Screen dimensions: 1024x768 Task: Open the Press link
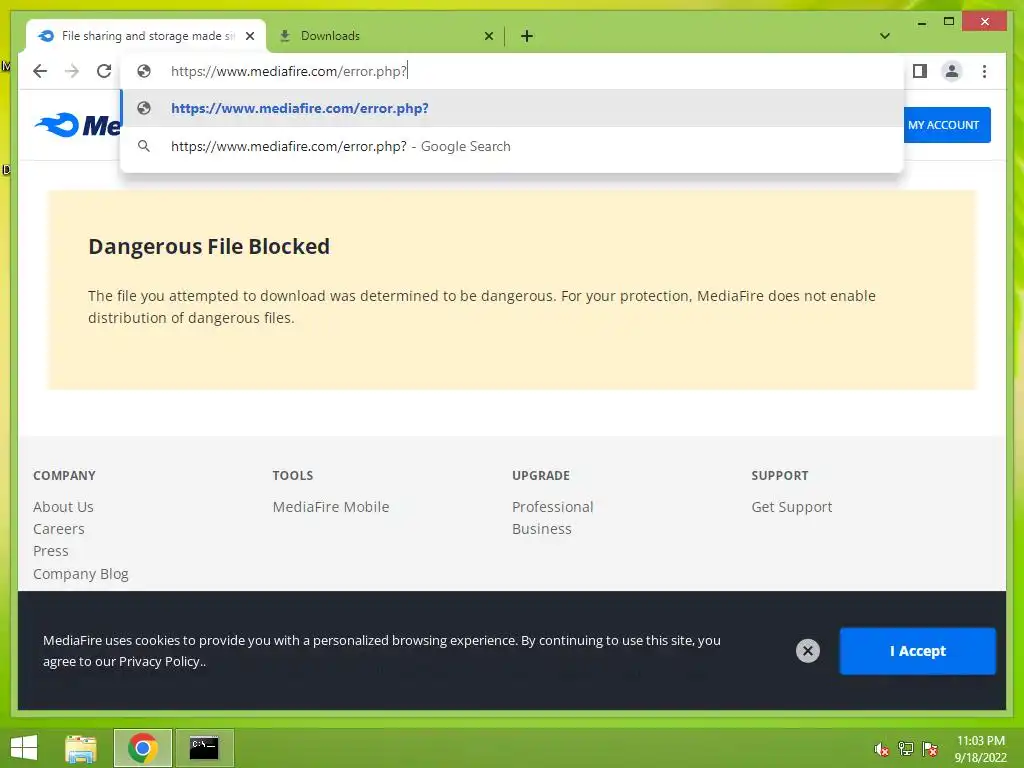51,551
